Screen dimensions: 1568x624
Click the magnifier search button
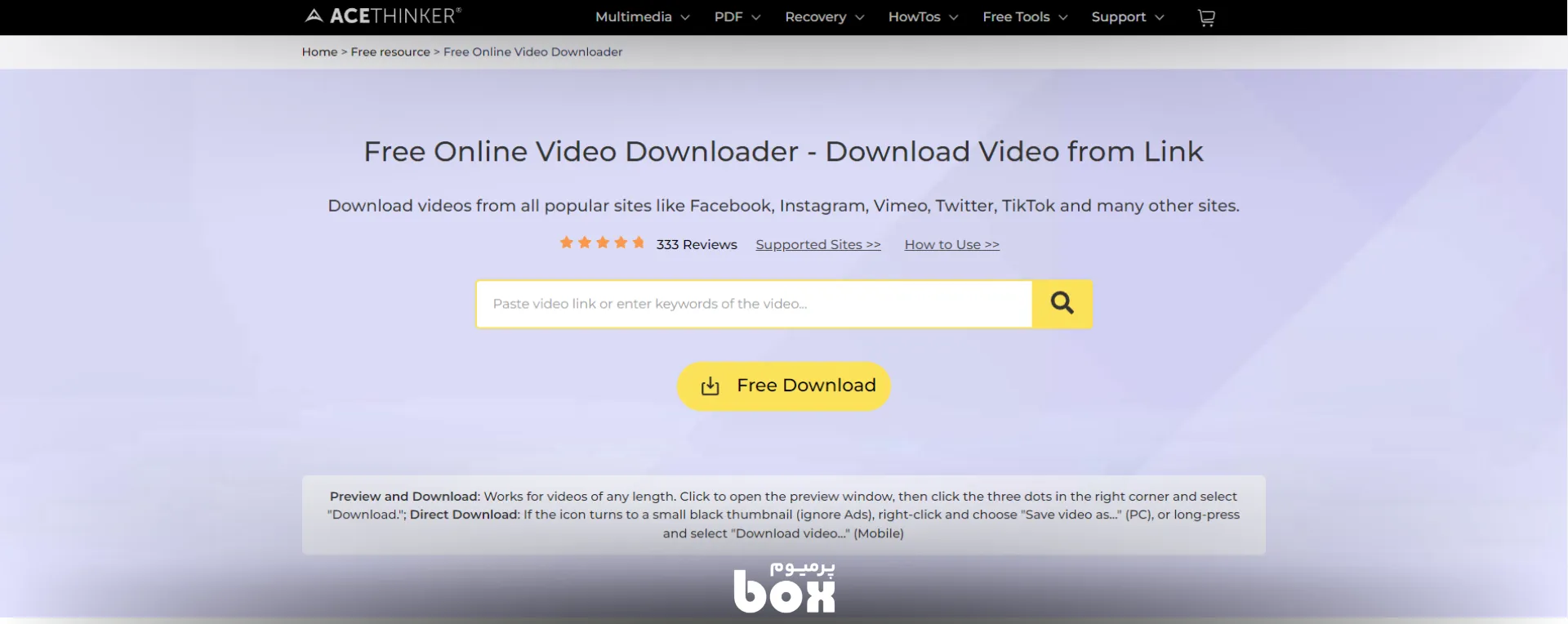pos(1062,304)
